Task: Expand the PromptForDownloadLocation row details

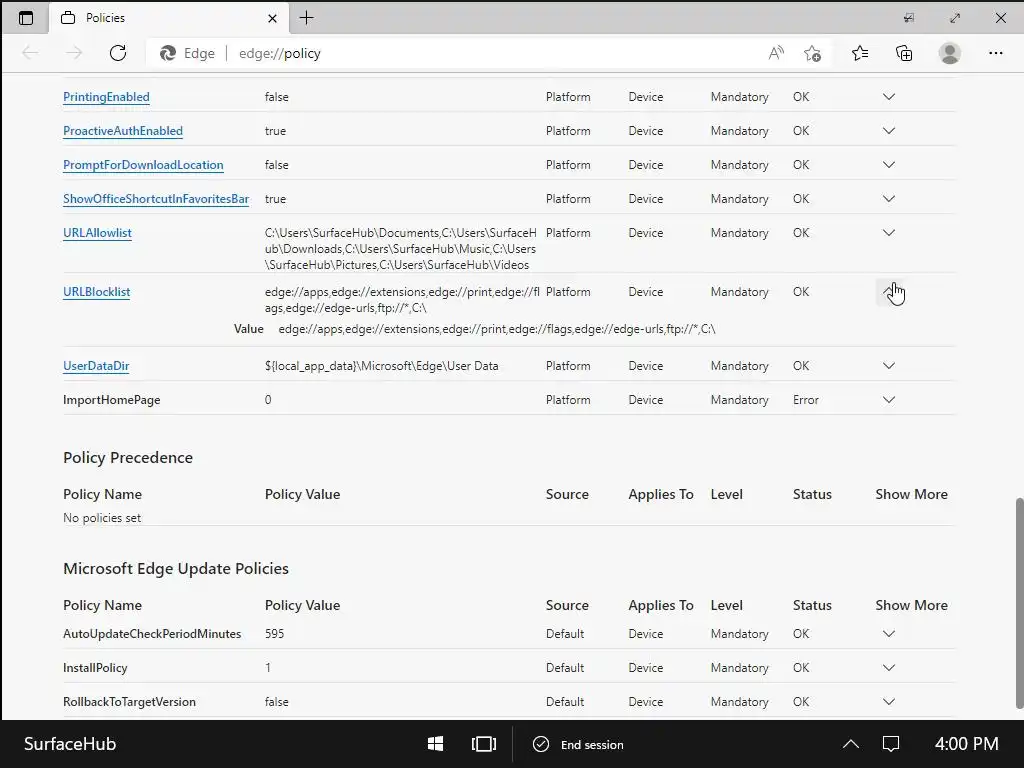Action: point(889,165)
